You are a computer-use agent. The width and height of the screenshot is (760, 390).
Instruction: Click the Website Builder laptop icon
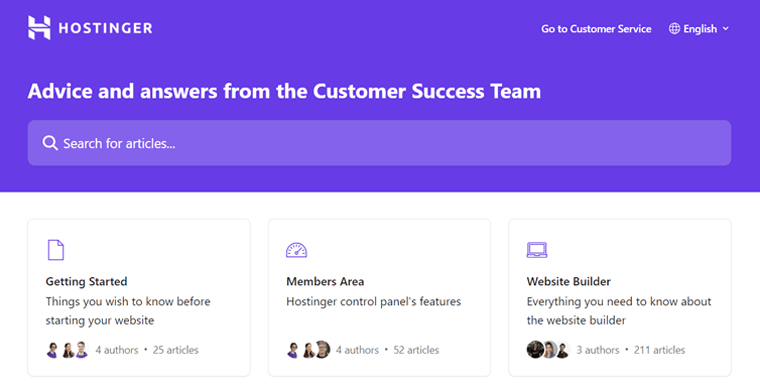coord(537,250)
